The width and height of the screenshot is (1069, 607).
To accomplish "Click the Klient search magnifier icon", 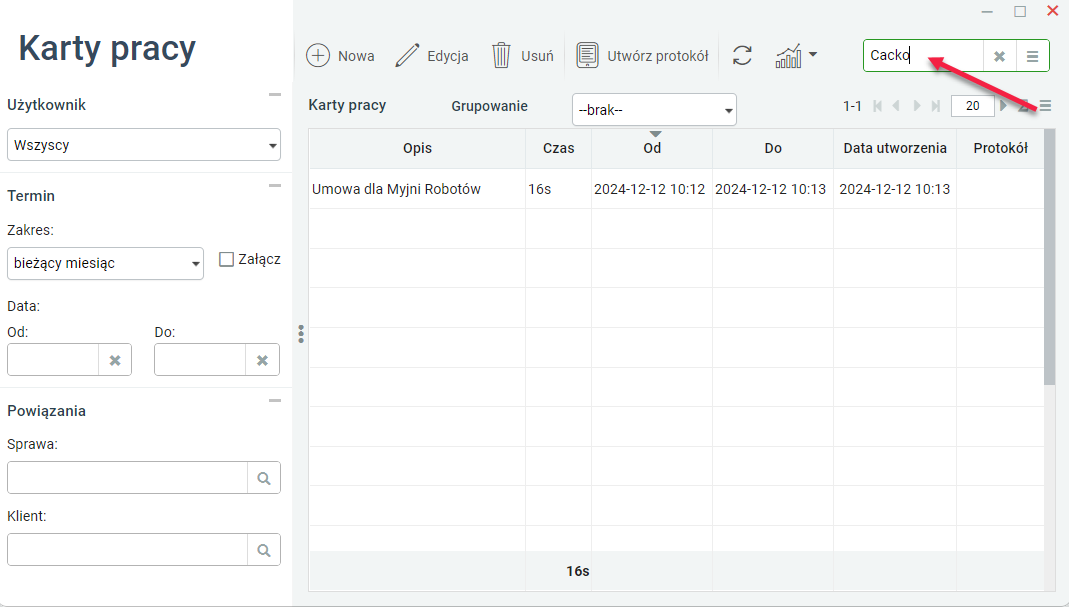I will point(264,550).
